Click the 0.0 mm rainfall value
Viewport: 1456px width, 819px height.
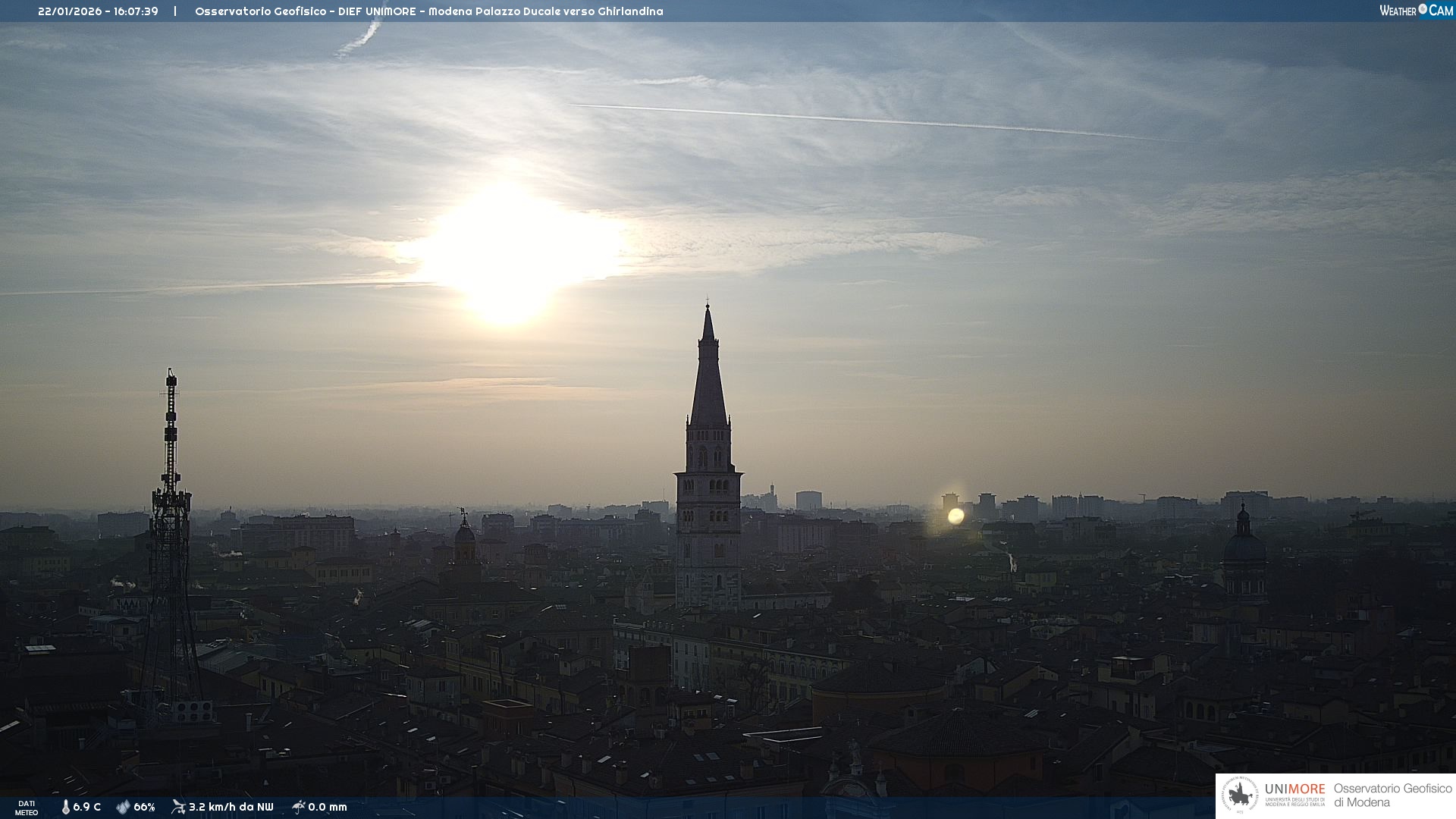tap(328, 807)
